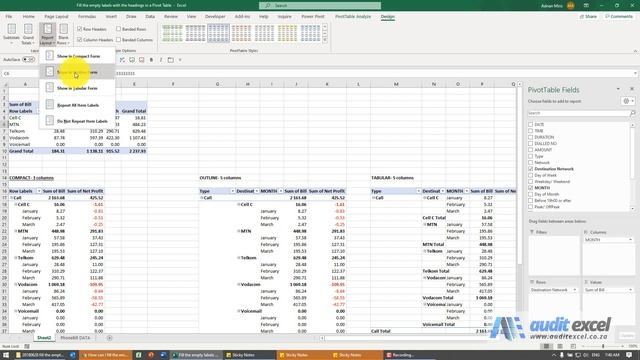The width and height of the screenshot is (640, 360).
Task: Open Sum of Bill dropdown in Values area
Action: coord(630,290)
